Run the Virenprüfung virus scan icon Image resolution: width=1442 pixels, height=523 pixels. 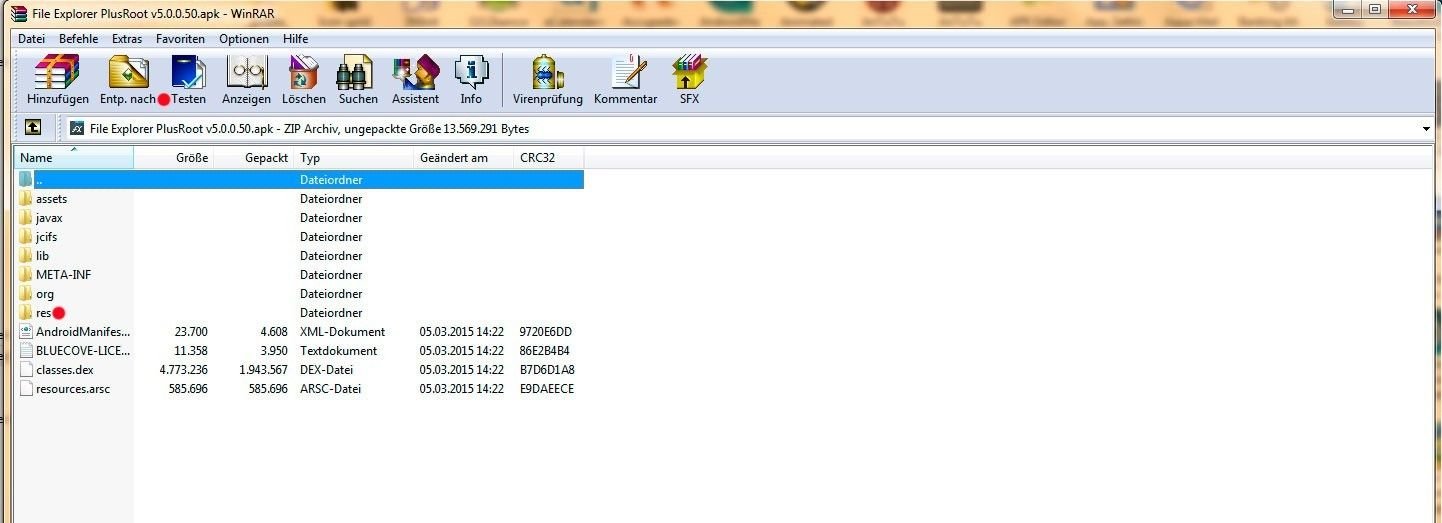click(546, 73)
